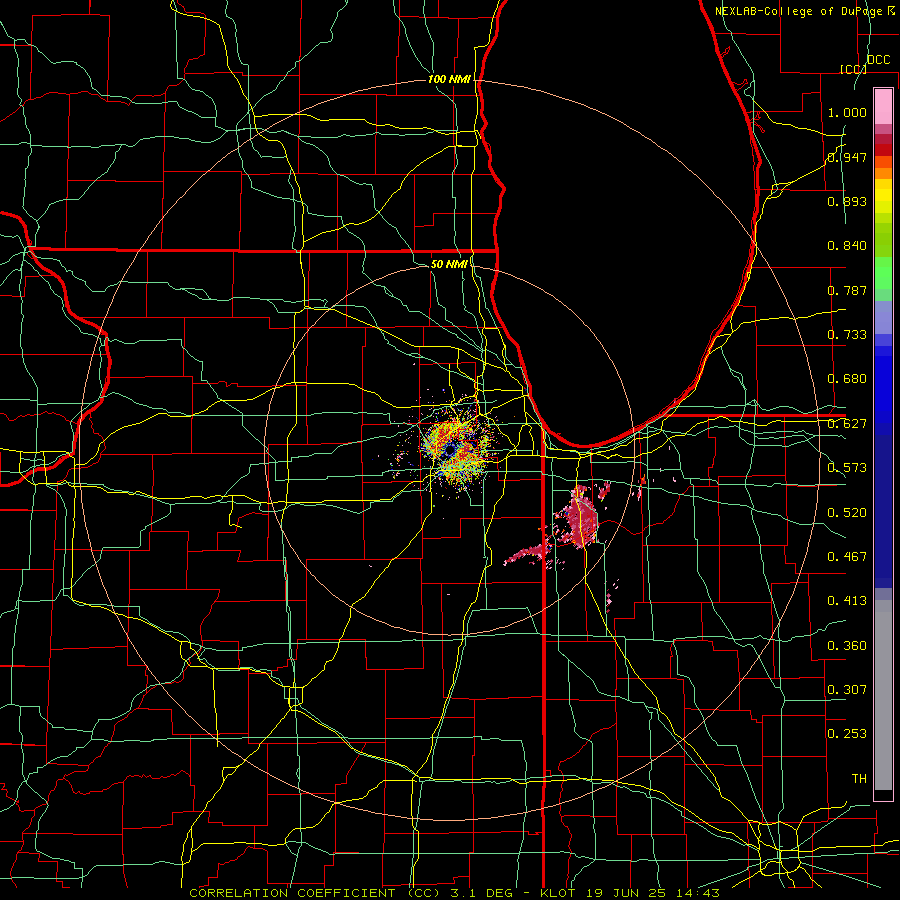
Task: Click the "50 NMI" range ring label
Action: [x=449, y=264]
